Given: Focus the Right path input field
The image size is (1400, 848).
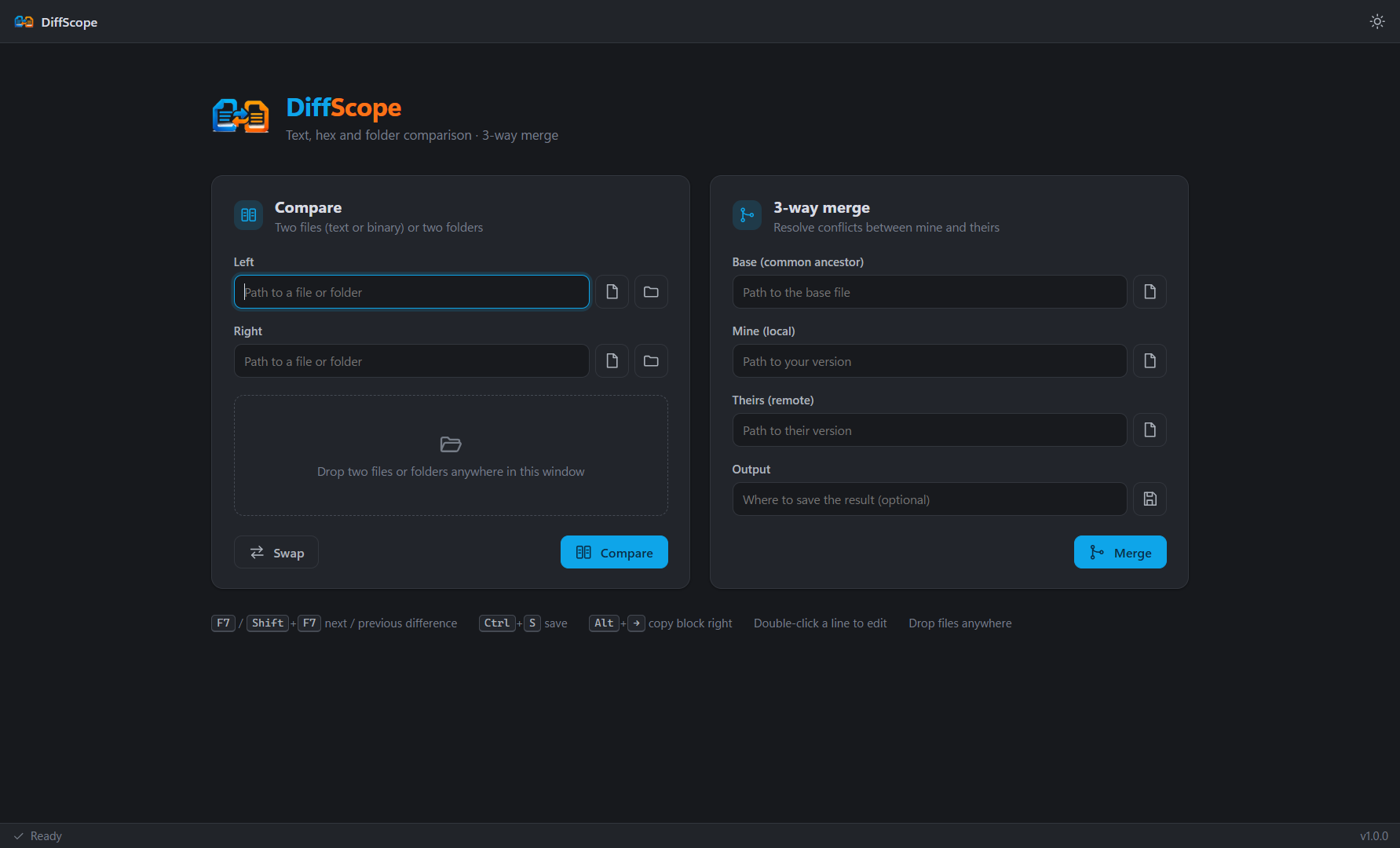Looking at the screenshot, I should [411, 361].
